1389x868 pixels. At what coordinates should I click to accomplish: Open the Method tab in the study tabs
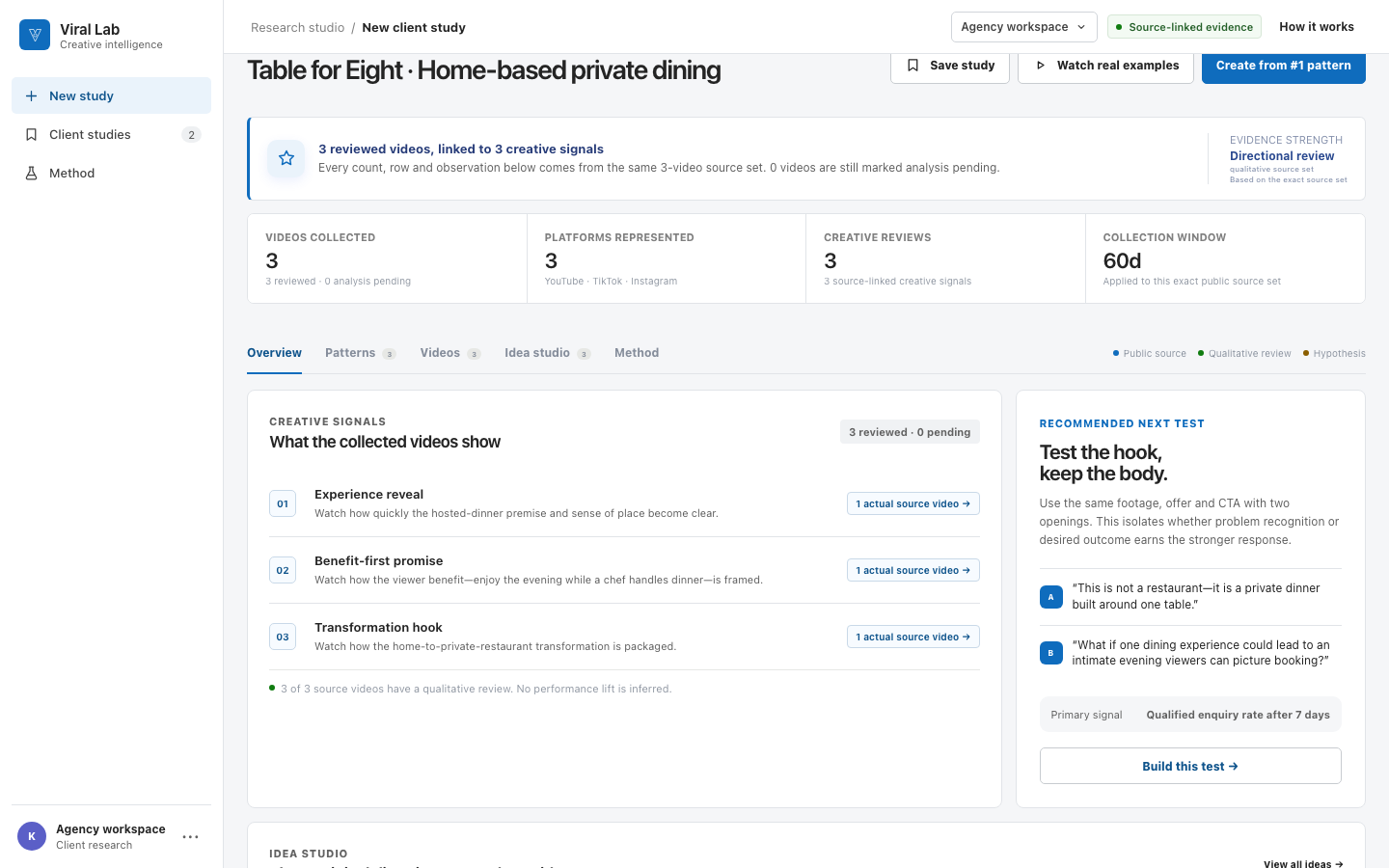[637, 353]
